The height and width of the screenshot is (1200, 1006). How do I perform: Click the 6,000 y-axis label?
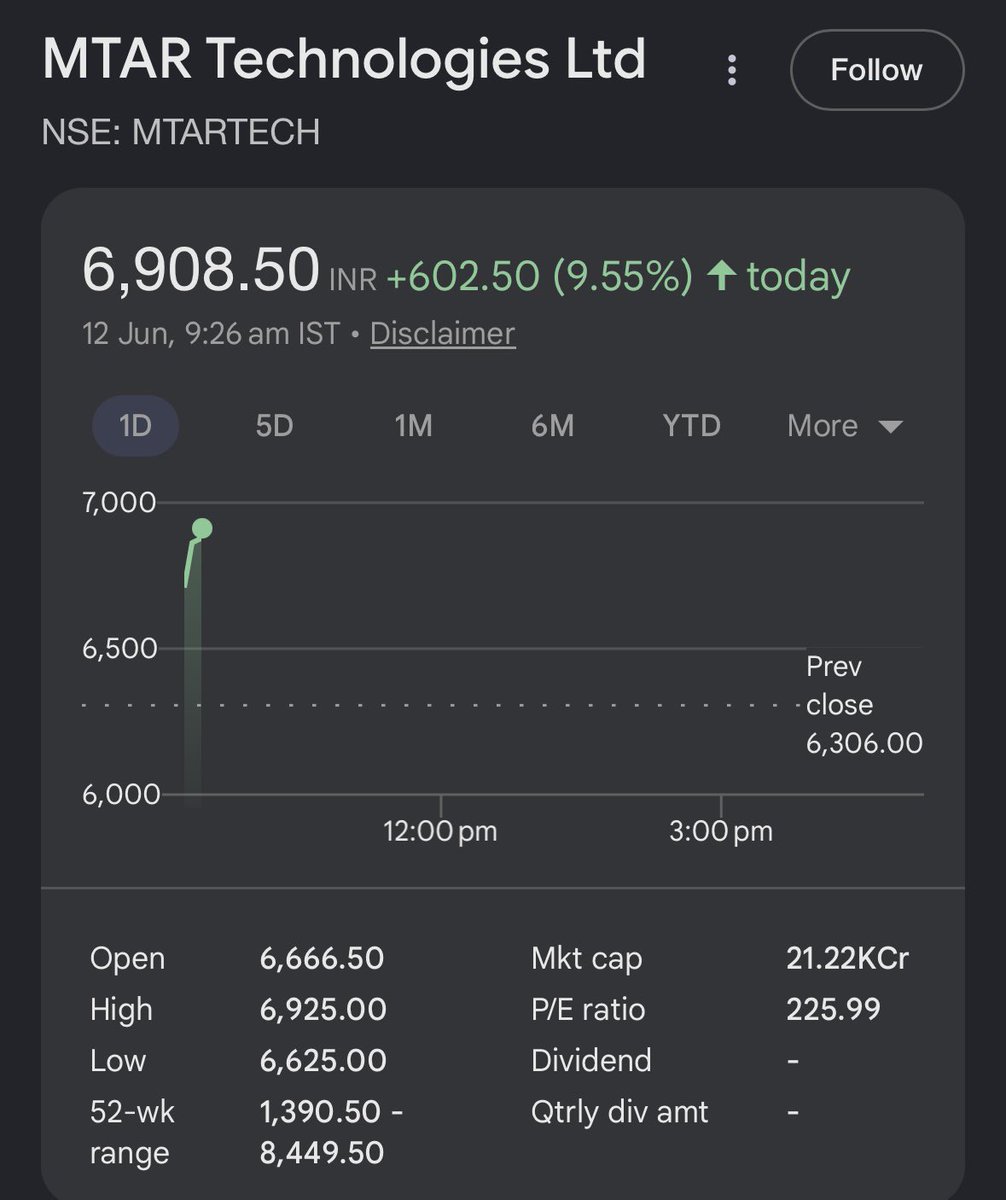point(120,794)
